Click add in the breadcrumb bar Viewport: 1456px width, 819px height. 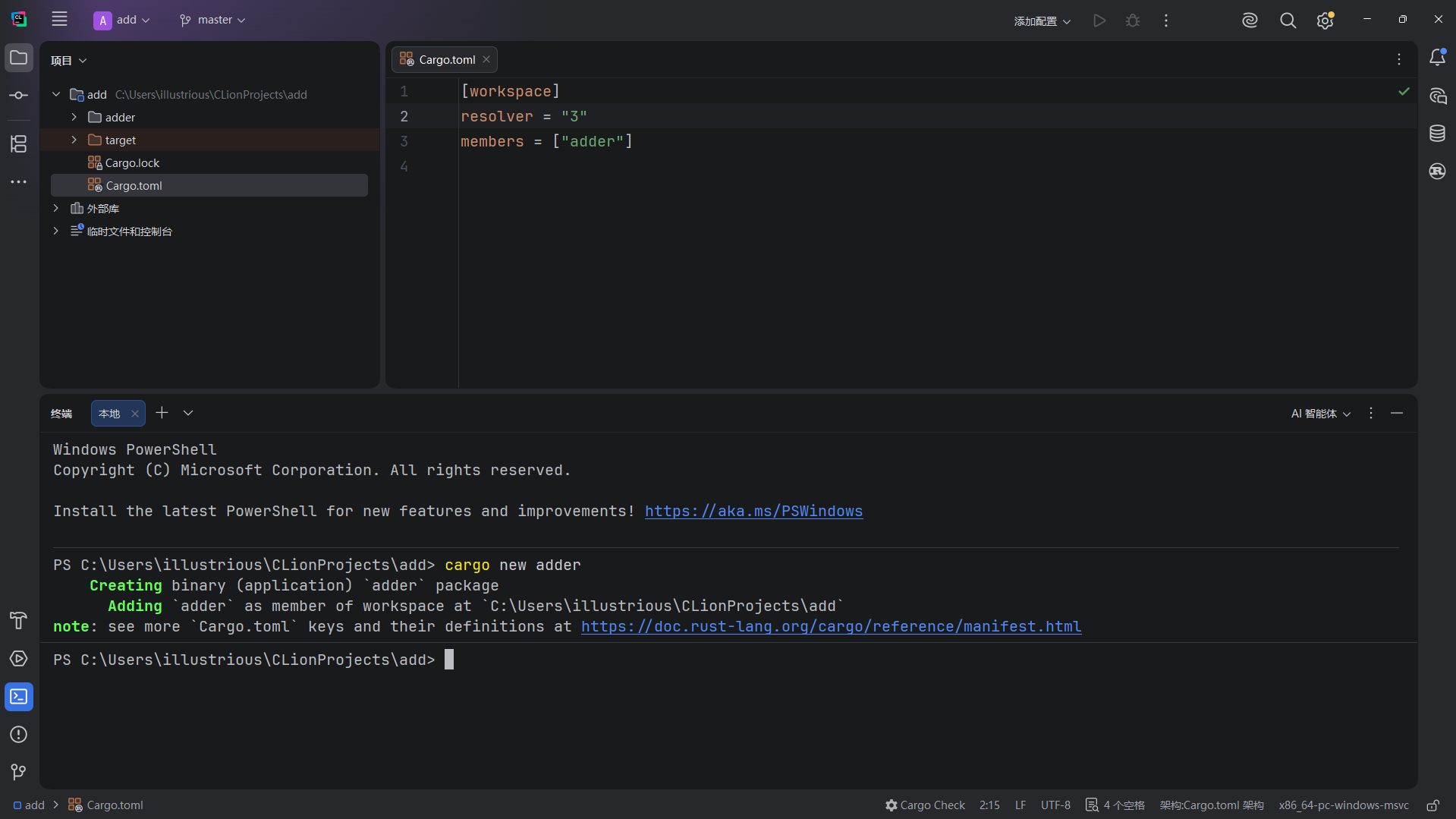pos(29,805)
